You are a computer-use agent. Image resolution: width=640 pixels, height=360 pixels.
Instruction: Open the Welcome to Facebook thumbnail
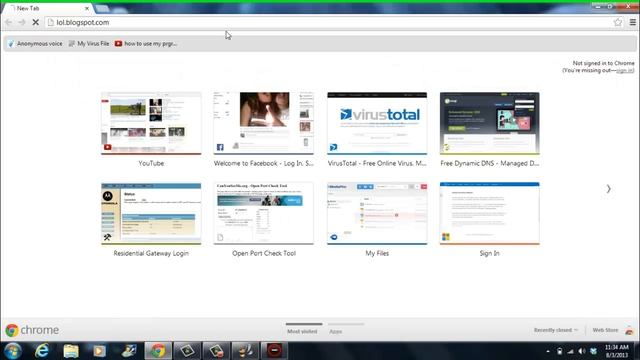tap(264, 123)
